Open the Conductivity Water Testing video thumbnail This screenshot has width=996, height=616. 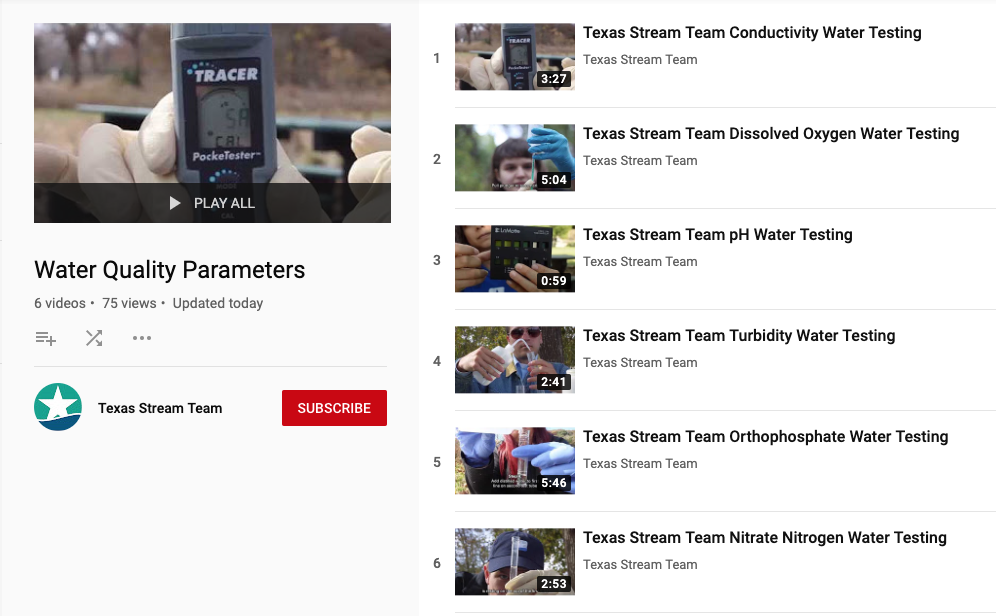coord(514,56)
